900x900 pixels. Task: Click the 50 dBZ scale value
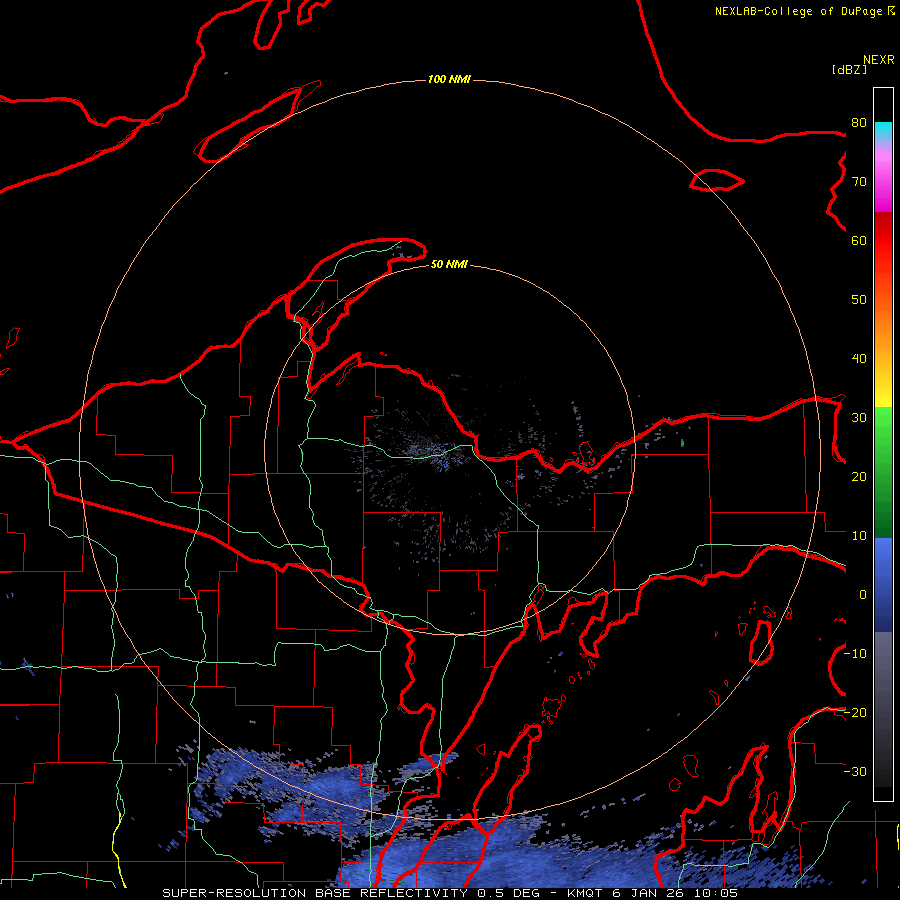pyautogui.click(x=859, y=300)
